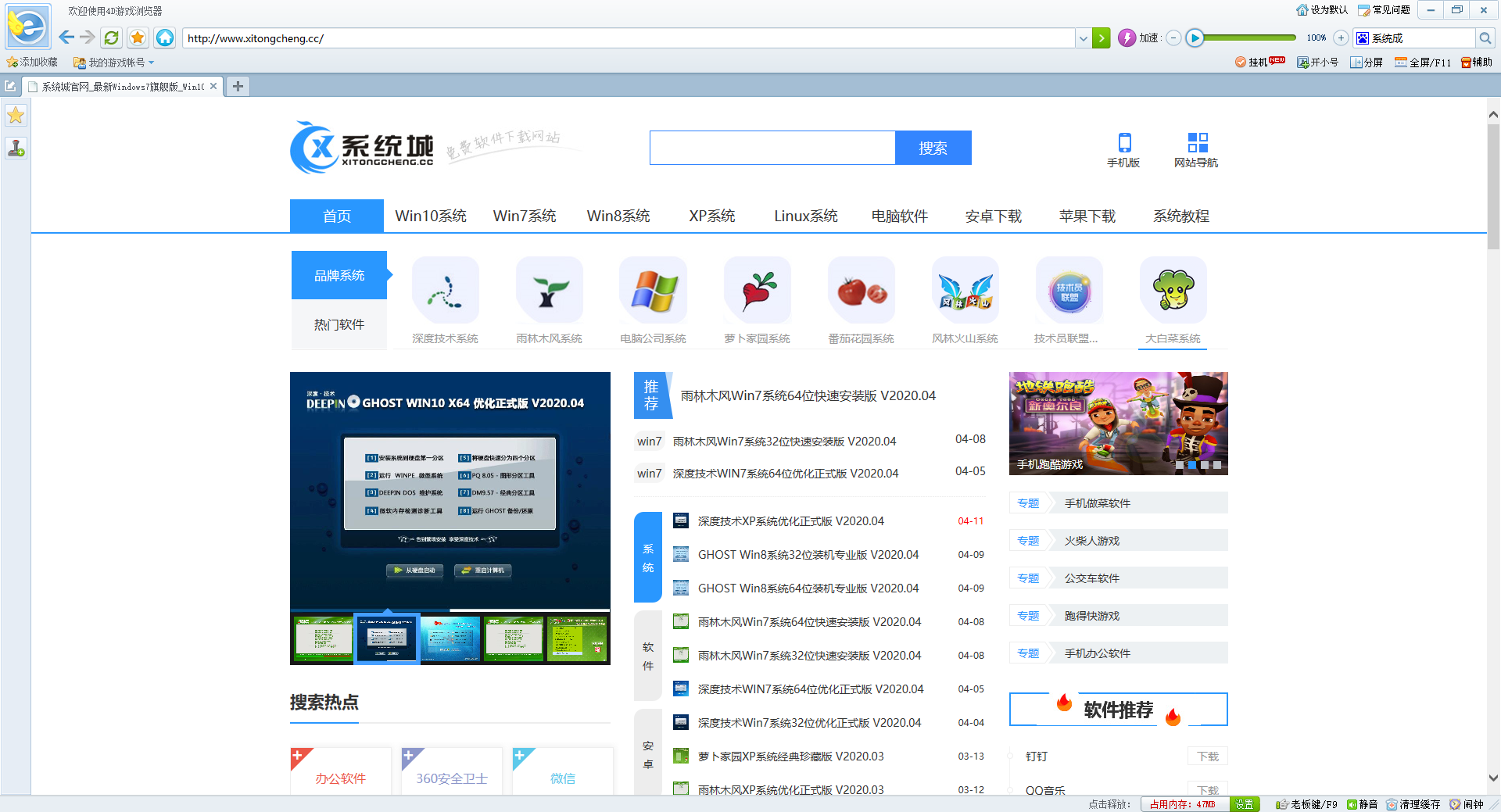Screen dimensions: 1501x812
Task: Increase speed with the plus button
Action: pos(1341,38)
